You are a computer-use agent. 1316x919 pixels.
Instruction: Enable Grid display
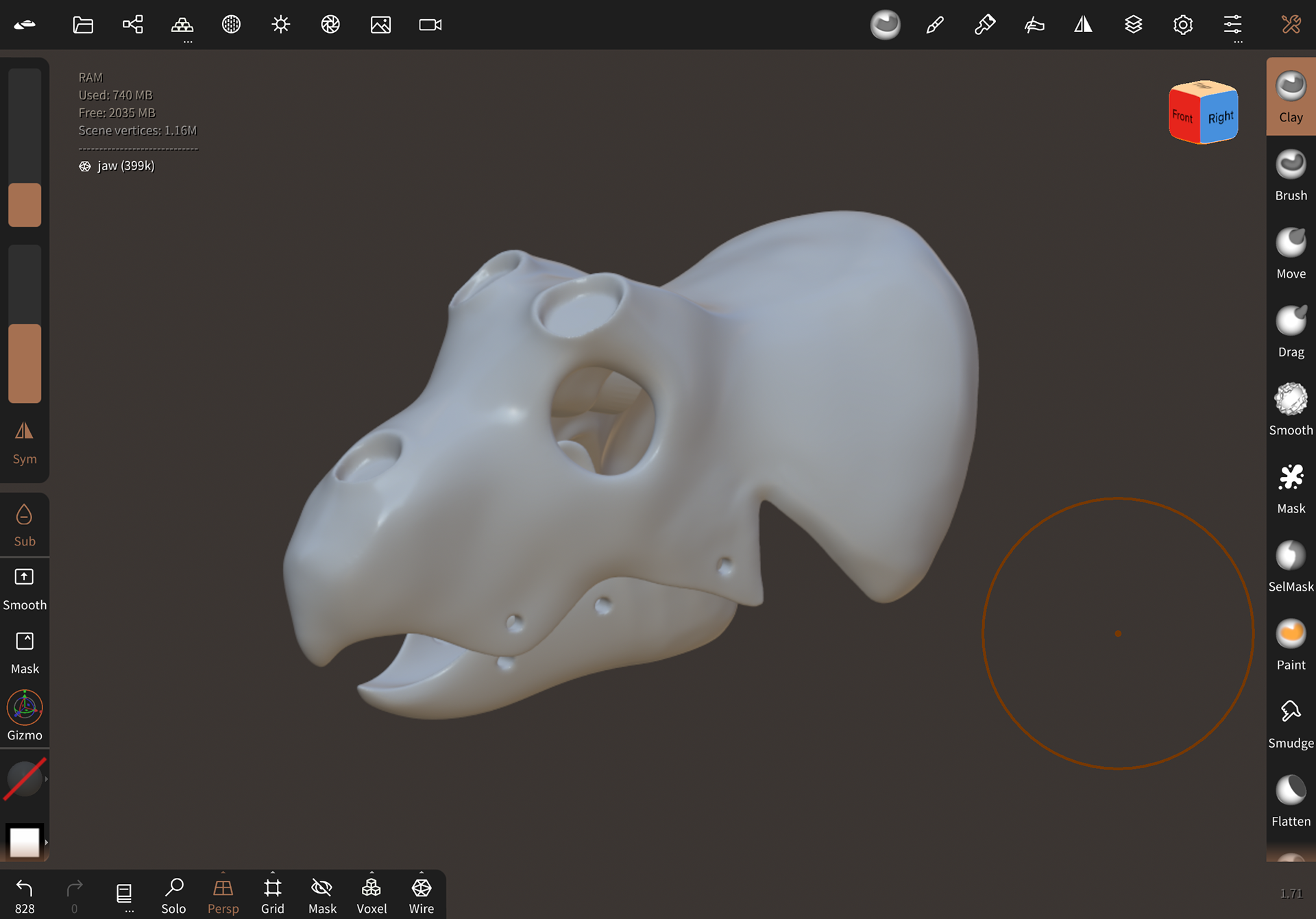pyautogui.click(x=272, y=891)
